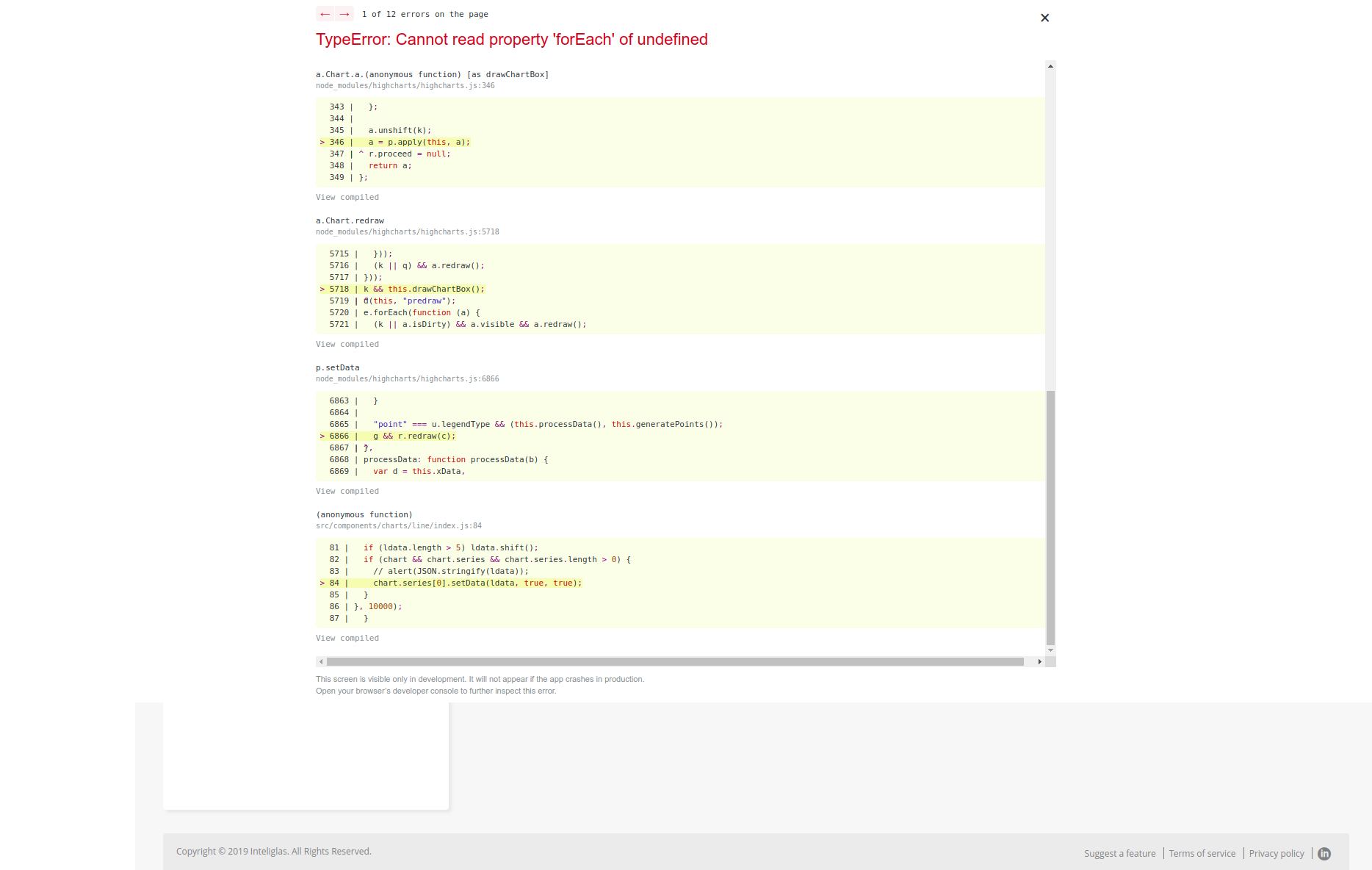
Task: Close the error overlay
Action: pyautogui.click(x=1044, y=18)
